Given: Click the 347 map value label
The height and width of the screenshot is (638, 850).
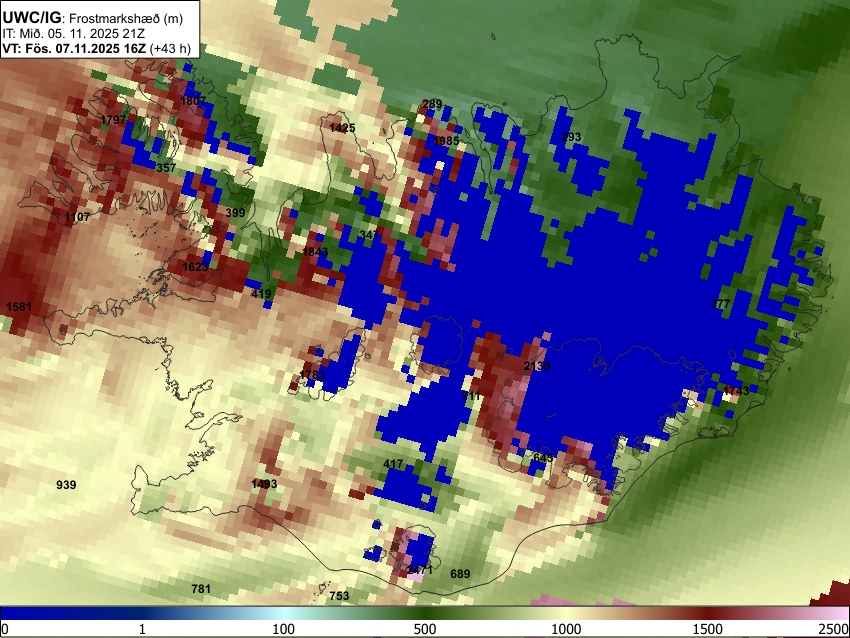Looking at the screenshot, I should pos(369,235).
